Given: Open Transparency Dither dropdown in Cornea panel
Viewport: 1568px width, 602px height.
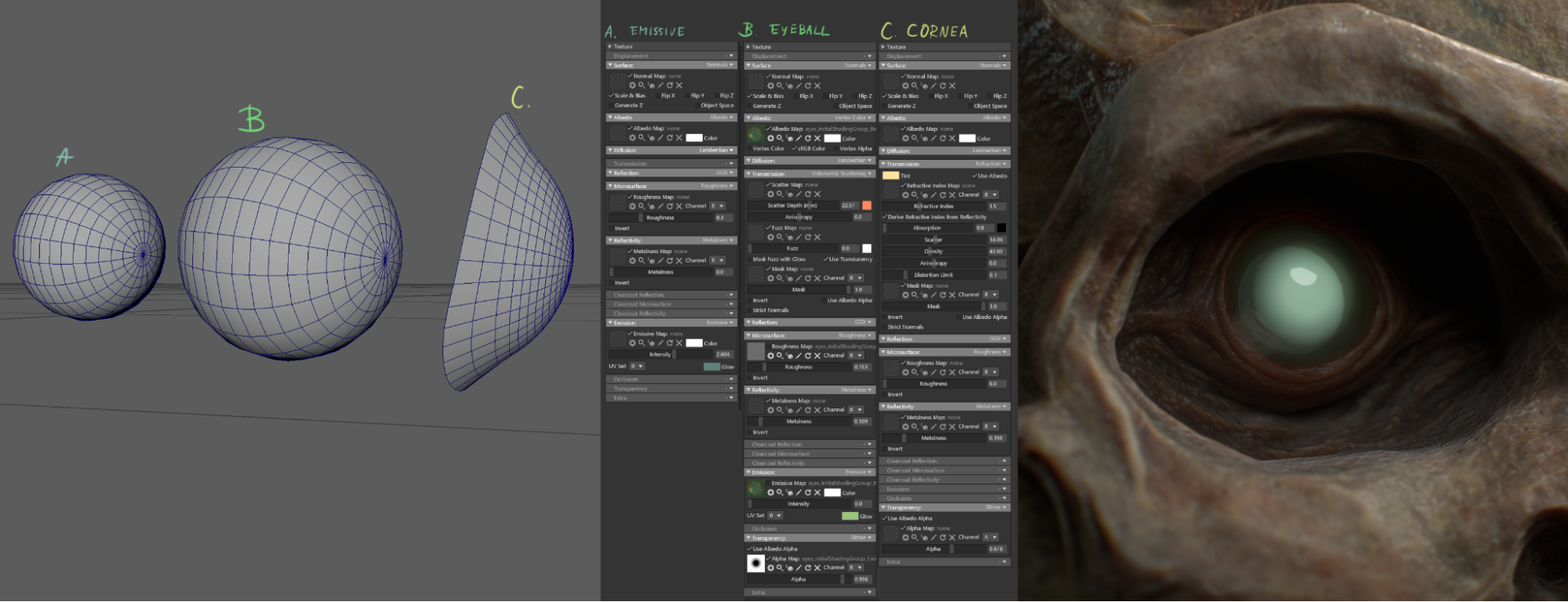Looking at the screenshot, I should click(996, 508).
